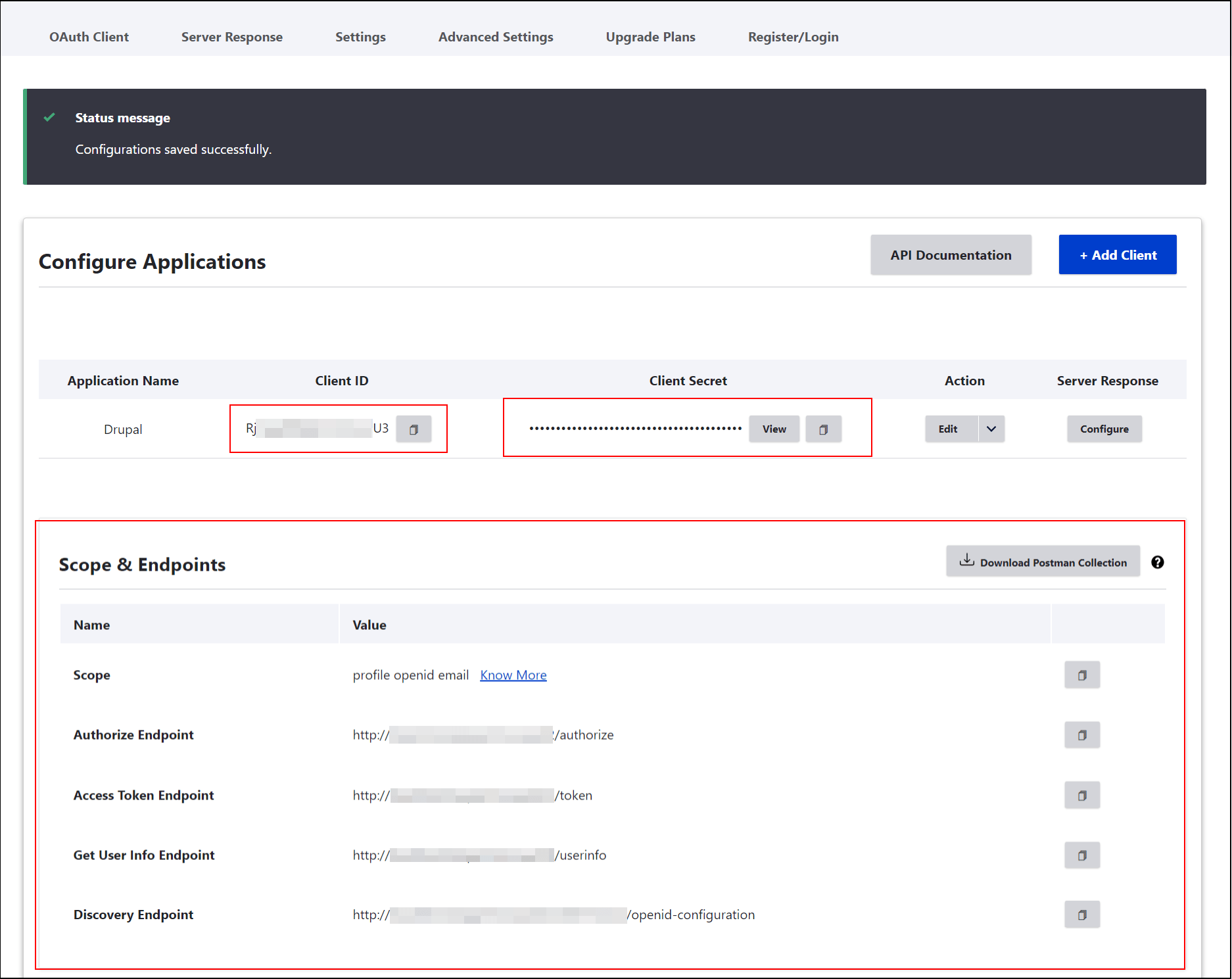View the hidden Client Secret

pyautogui.click(x=774, y=429)
